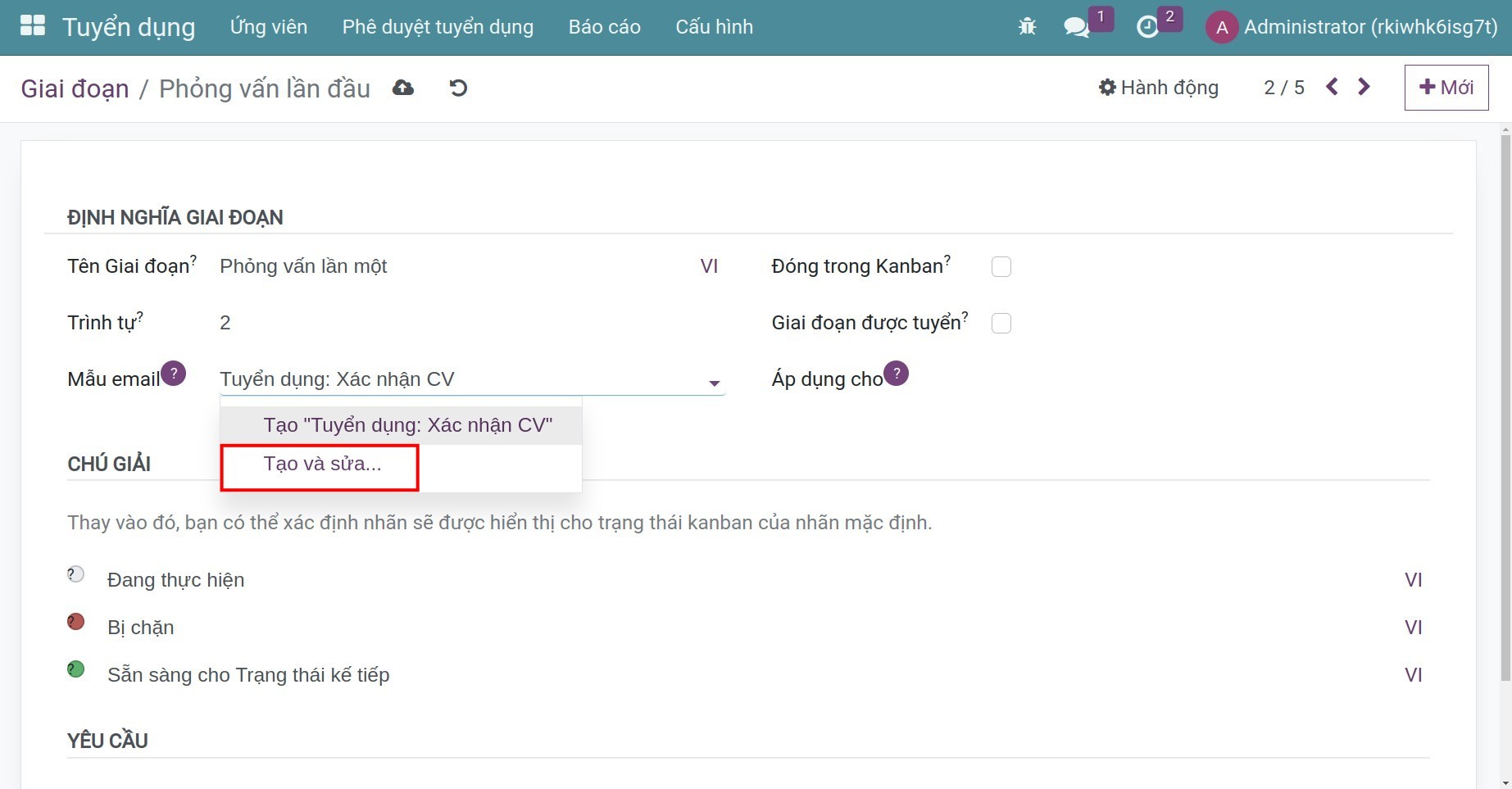Screen dimensions: 1512x789
Task: Open the chat messages icon
Action: point(1076,27)
